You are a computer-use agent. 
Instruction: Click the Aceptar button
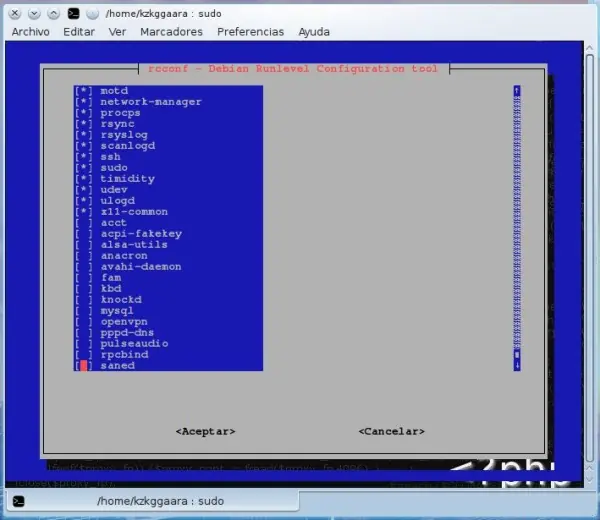tap(205, 431)
